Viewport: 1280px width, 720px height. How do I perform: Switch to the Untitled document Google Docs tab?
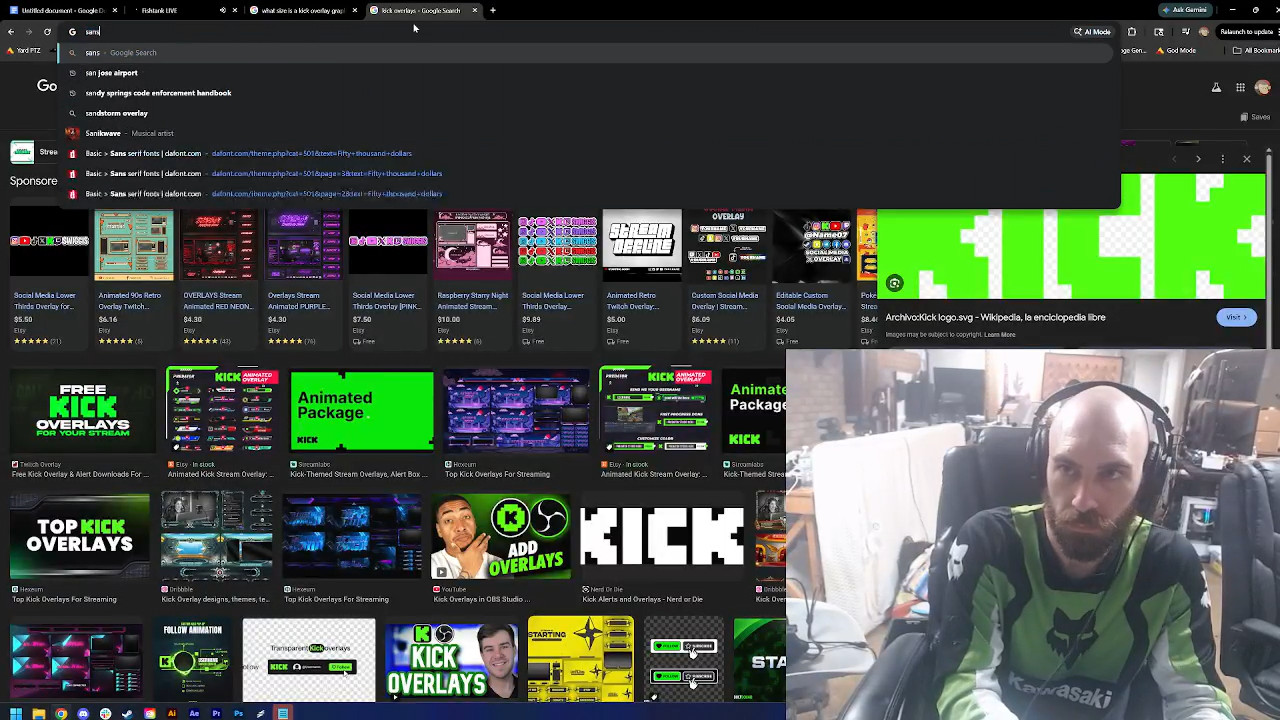pyautogui.click(x=61, y=10)
